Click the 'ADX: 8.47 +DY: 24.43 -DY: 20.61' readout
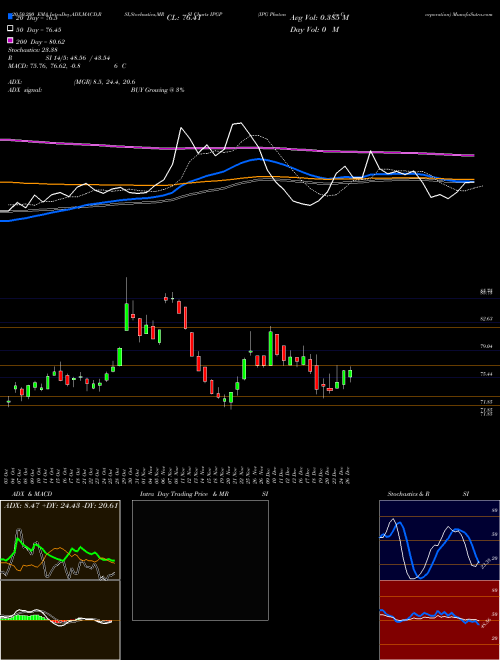The image size is (500, 660). tap(61, 505)
